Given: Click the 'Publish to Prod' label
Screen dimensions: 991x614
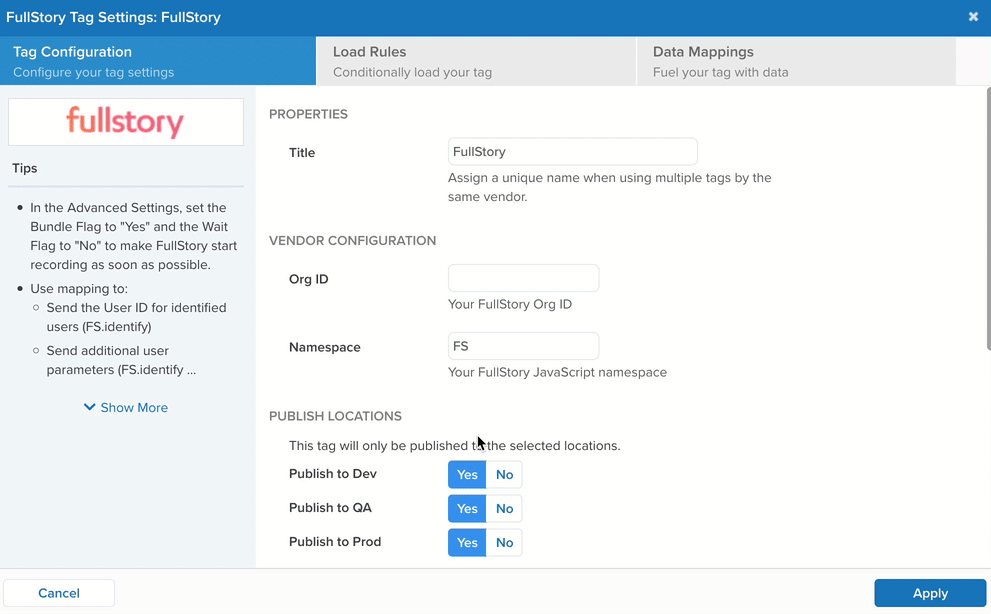Looking at the screenshot, I should pos(335,542).
